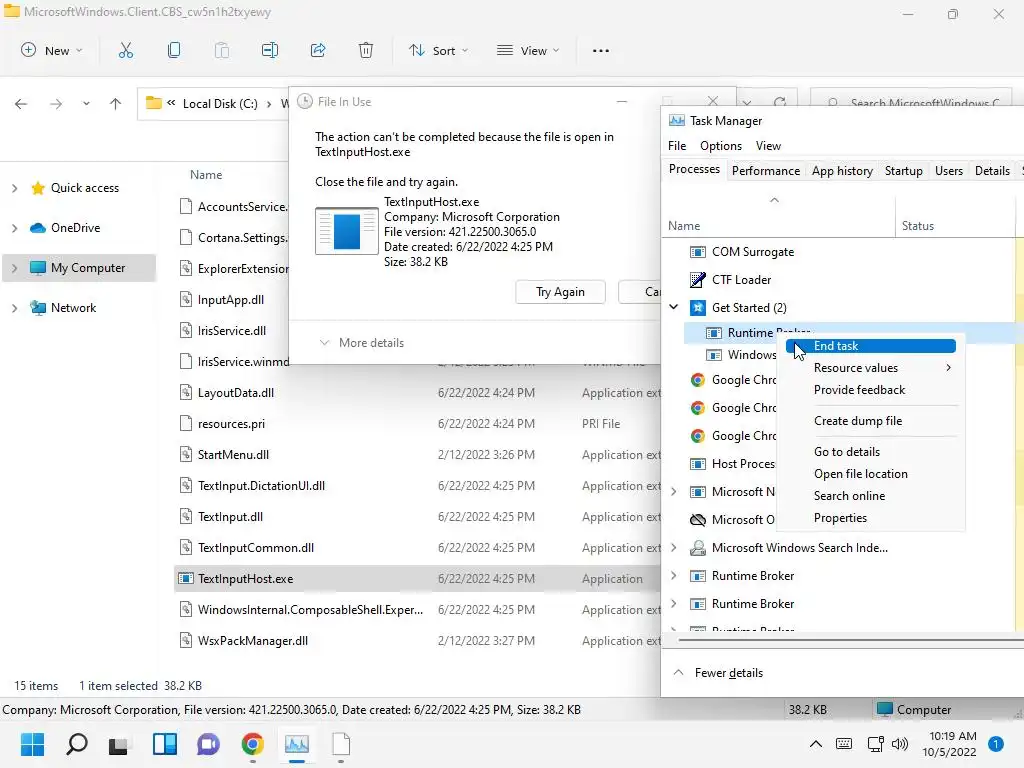Viewport: 1024px width, 768px height.
Task: Click Fewer details in Task Manager
Action: (x=718, y=673)
